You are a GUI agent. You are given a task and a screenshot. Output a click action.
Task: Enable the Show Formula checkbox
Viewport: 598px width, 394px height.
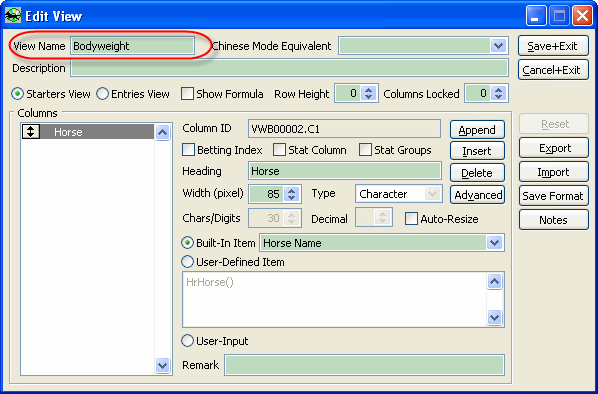187,94
